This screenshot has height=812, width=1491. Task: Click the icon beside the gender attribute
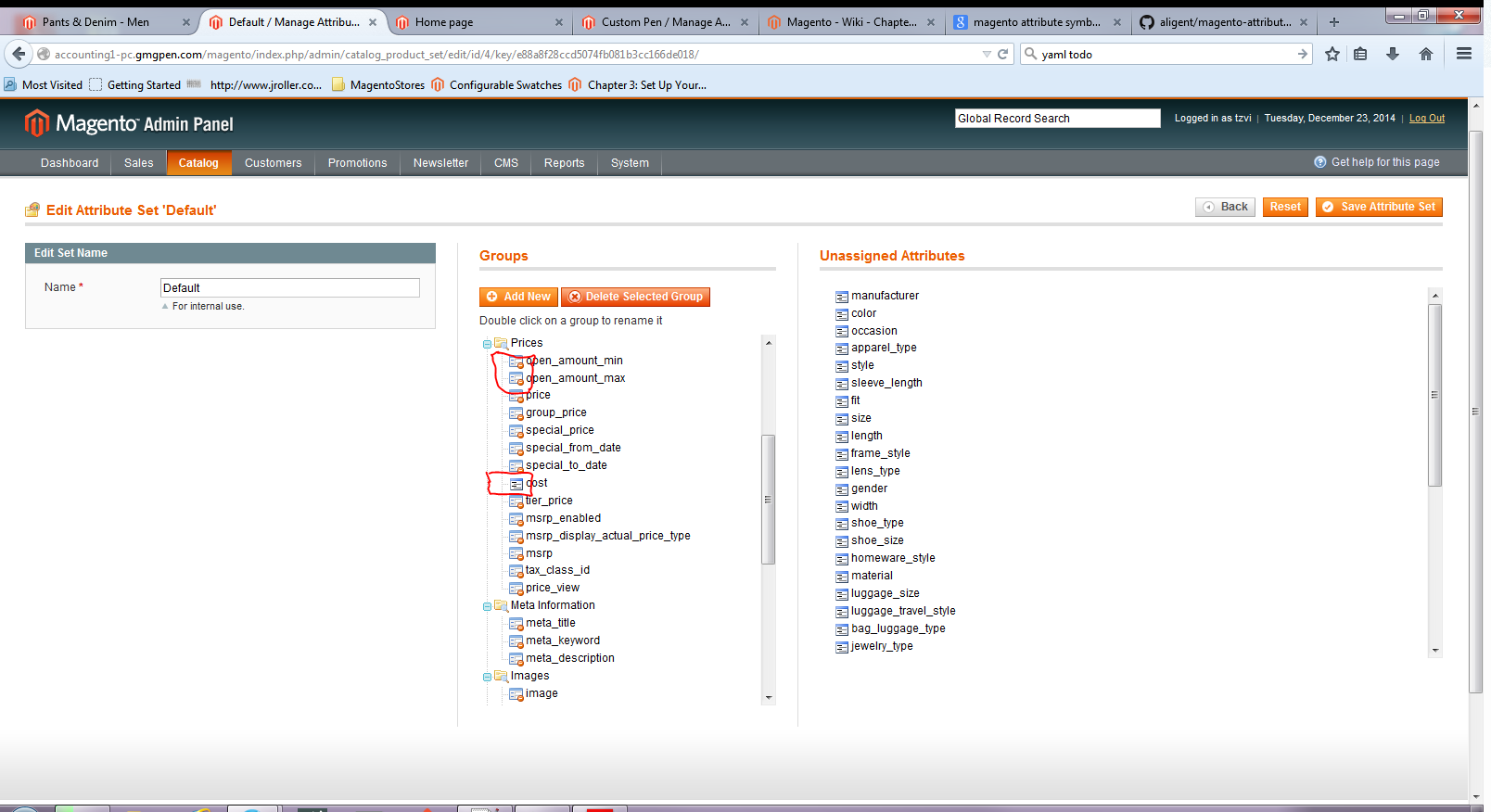coord(842,489)
